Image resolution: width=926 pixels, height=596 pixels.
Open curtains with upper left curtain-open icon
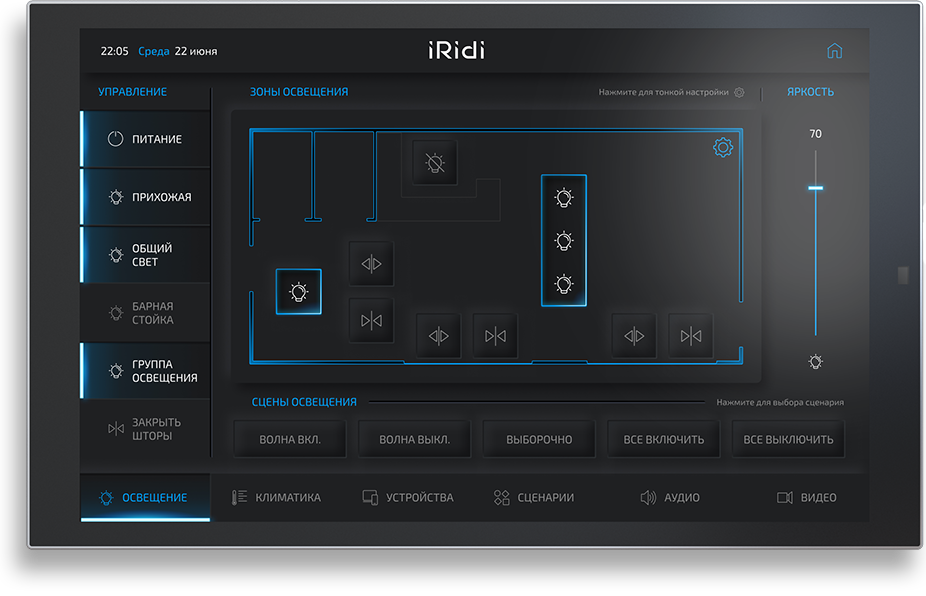[371, 263]
